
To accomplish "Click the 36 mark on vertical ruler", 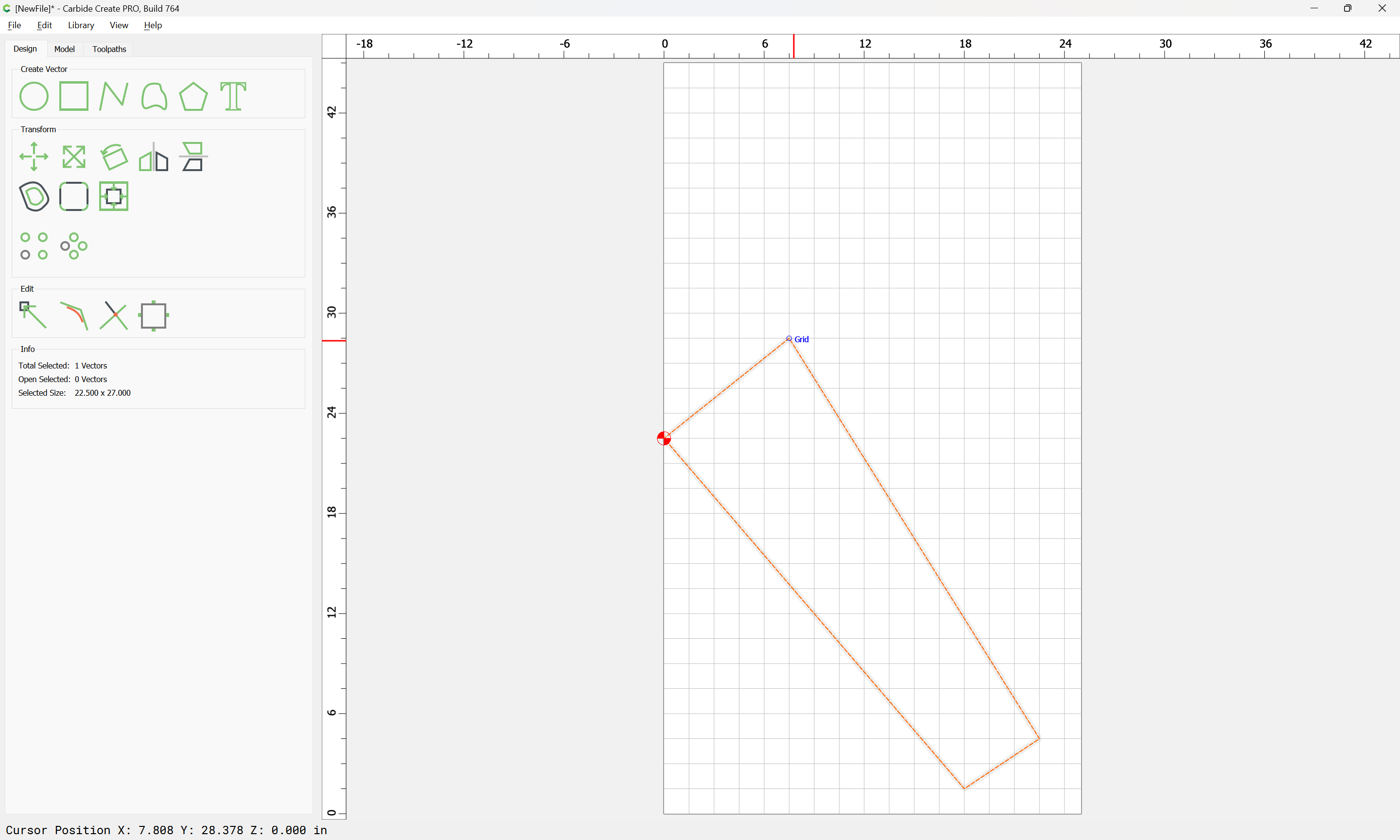I will click(332, 211).
